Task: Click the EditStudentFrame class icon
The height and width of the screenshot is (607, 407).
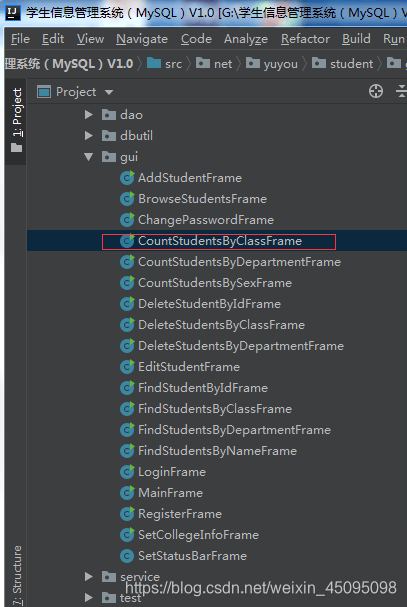Action: click(x=127, y=367)
